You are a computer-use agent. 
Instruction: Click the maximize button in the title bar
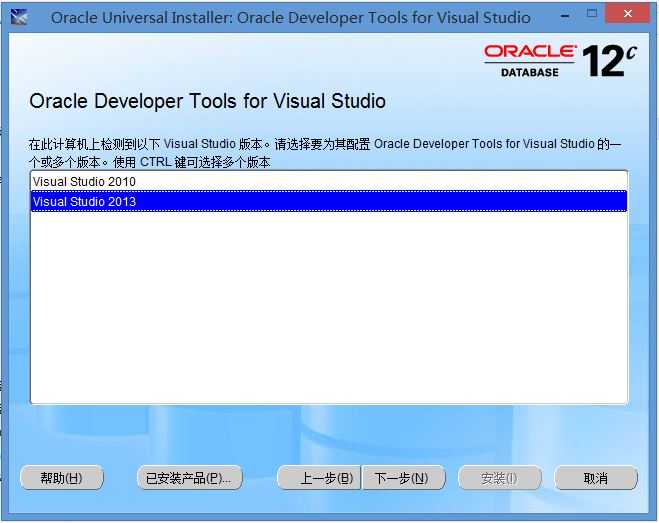coord(592,14)
